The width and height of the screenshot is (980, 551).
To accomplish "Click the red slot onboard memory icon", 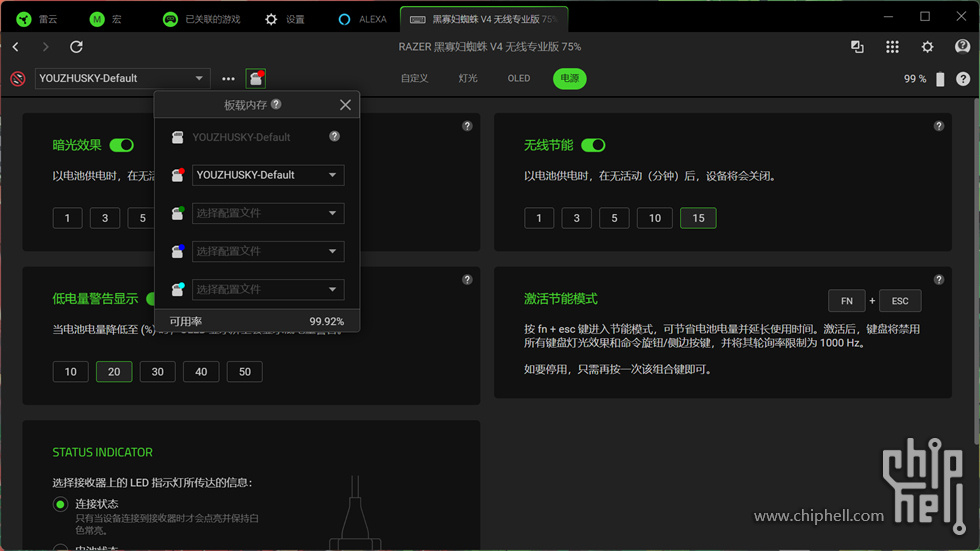I will (x=178, y=175).
